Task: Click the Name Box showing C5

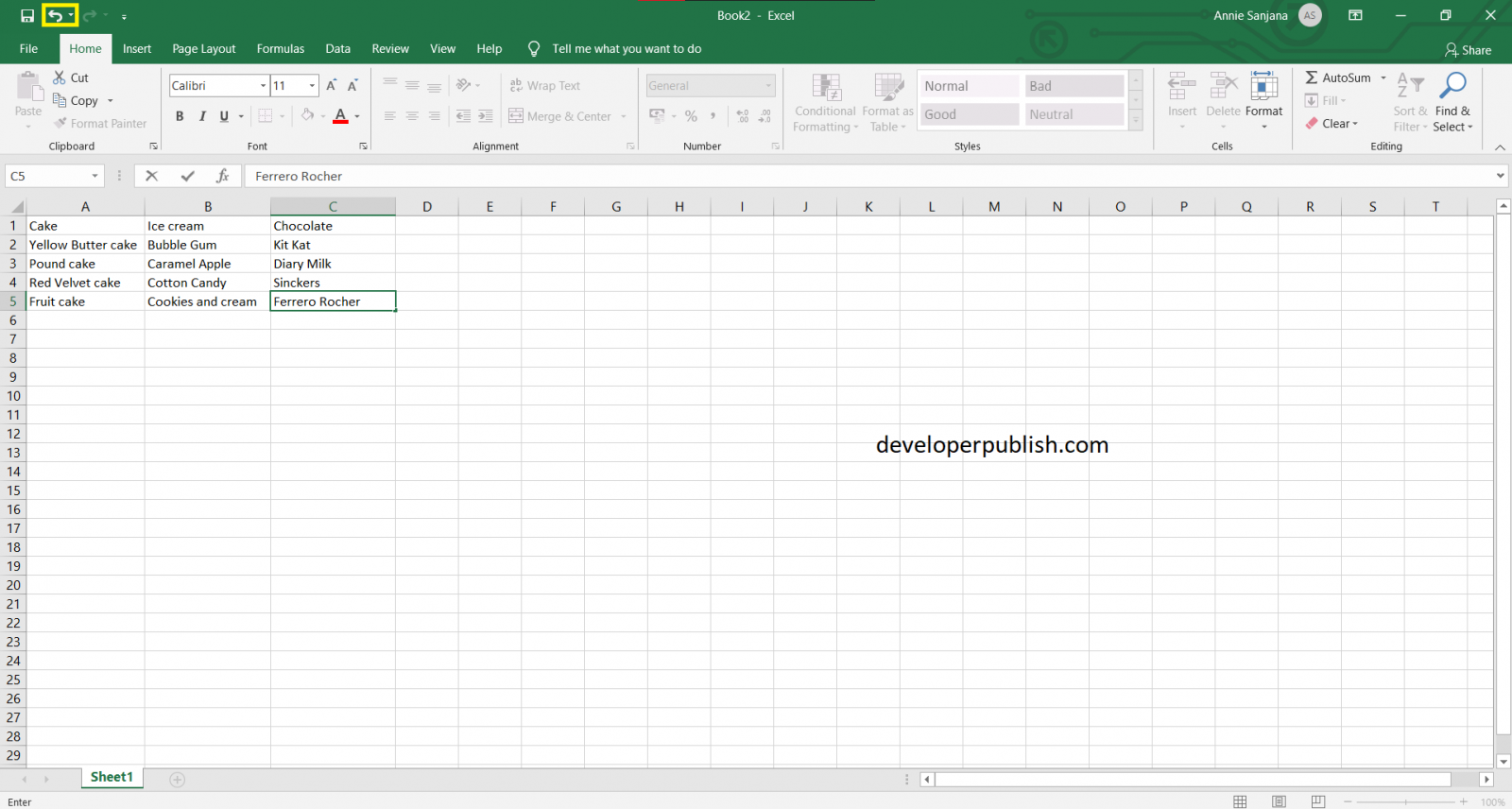Action: point(47,176)
